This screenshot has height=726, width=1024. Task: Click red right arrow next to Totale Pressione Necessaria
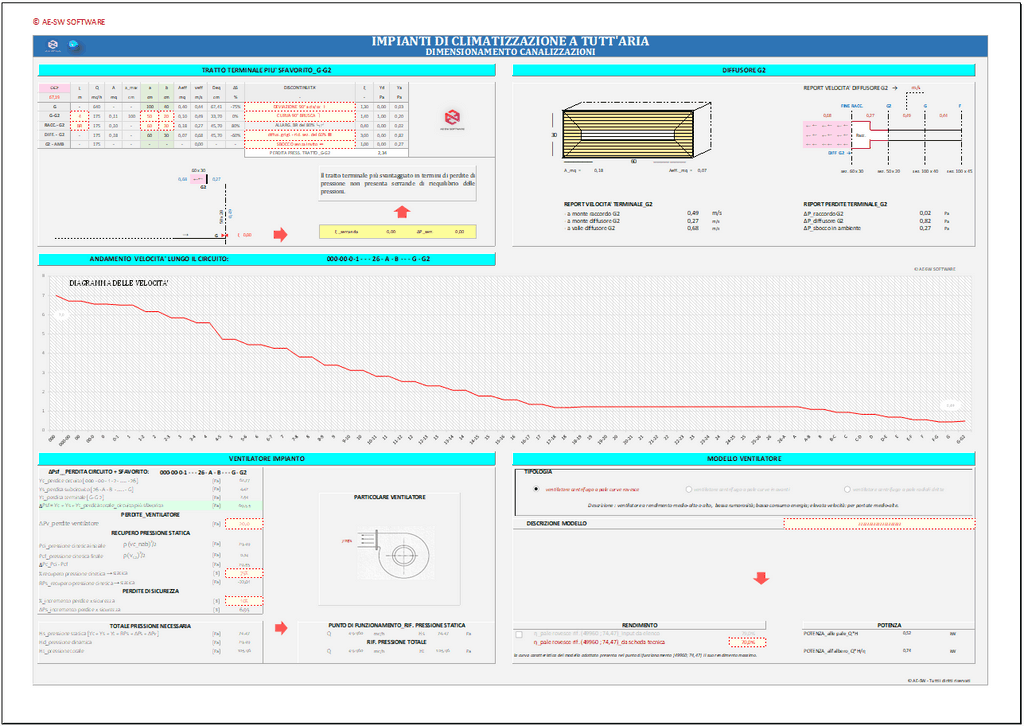coord(280,628)
